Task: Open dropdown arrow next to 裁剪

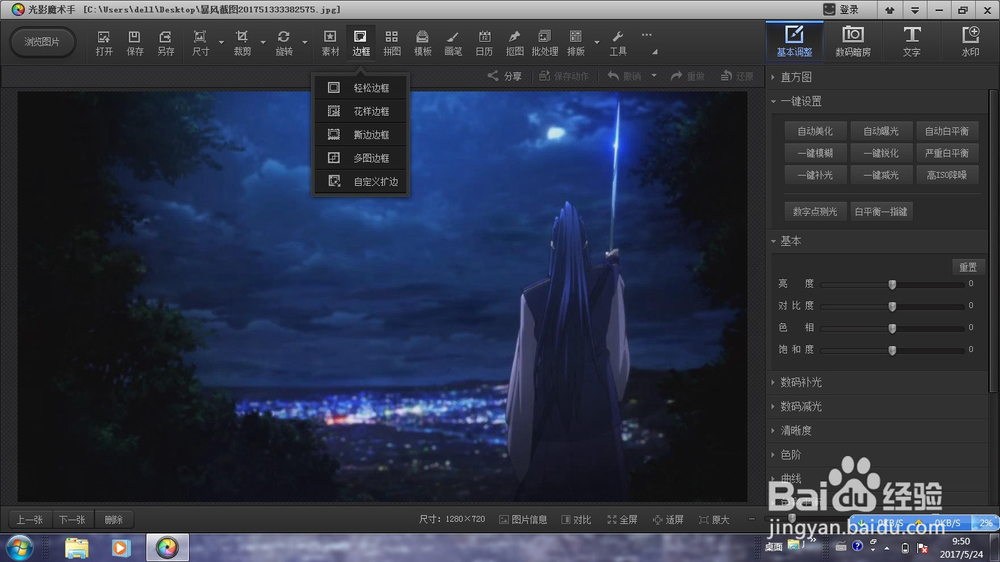Action: (x=263, y=43)
